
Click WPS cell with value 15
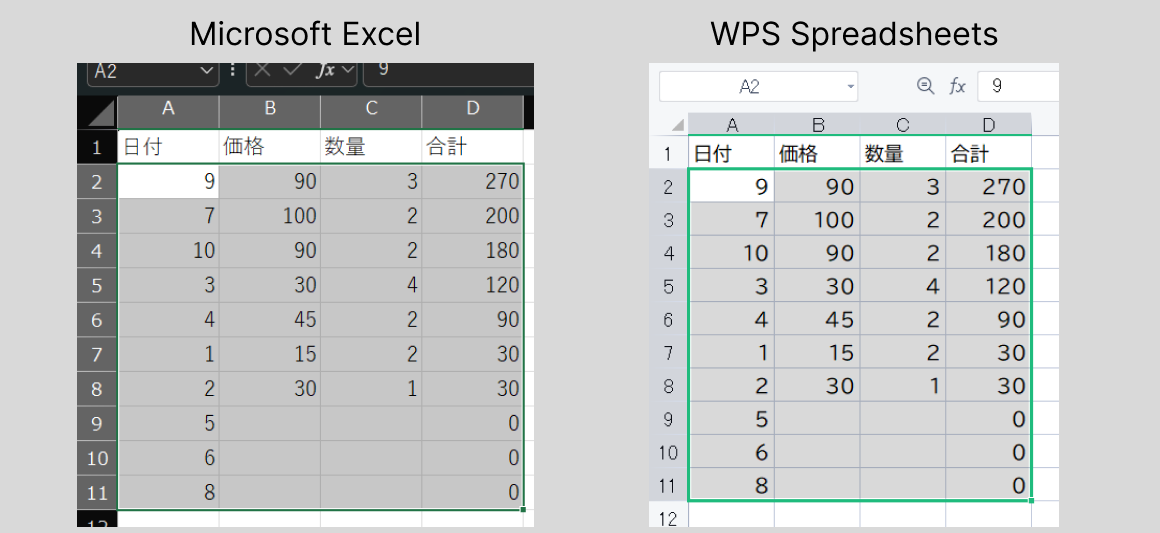pyautogui.click(x=817, y=352)
